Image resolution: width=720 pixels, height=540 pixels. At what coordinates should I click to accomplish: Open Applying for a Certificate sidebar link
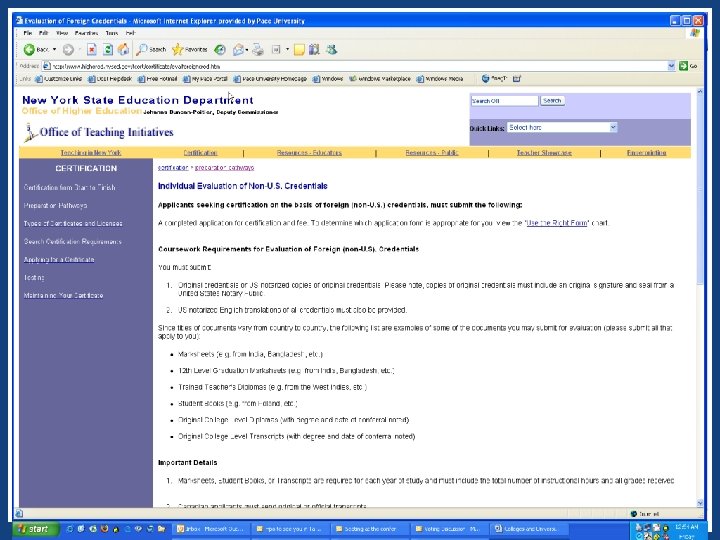tap(59, 259)
